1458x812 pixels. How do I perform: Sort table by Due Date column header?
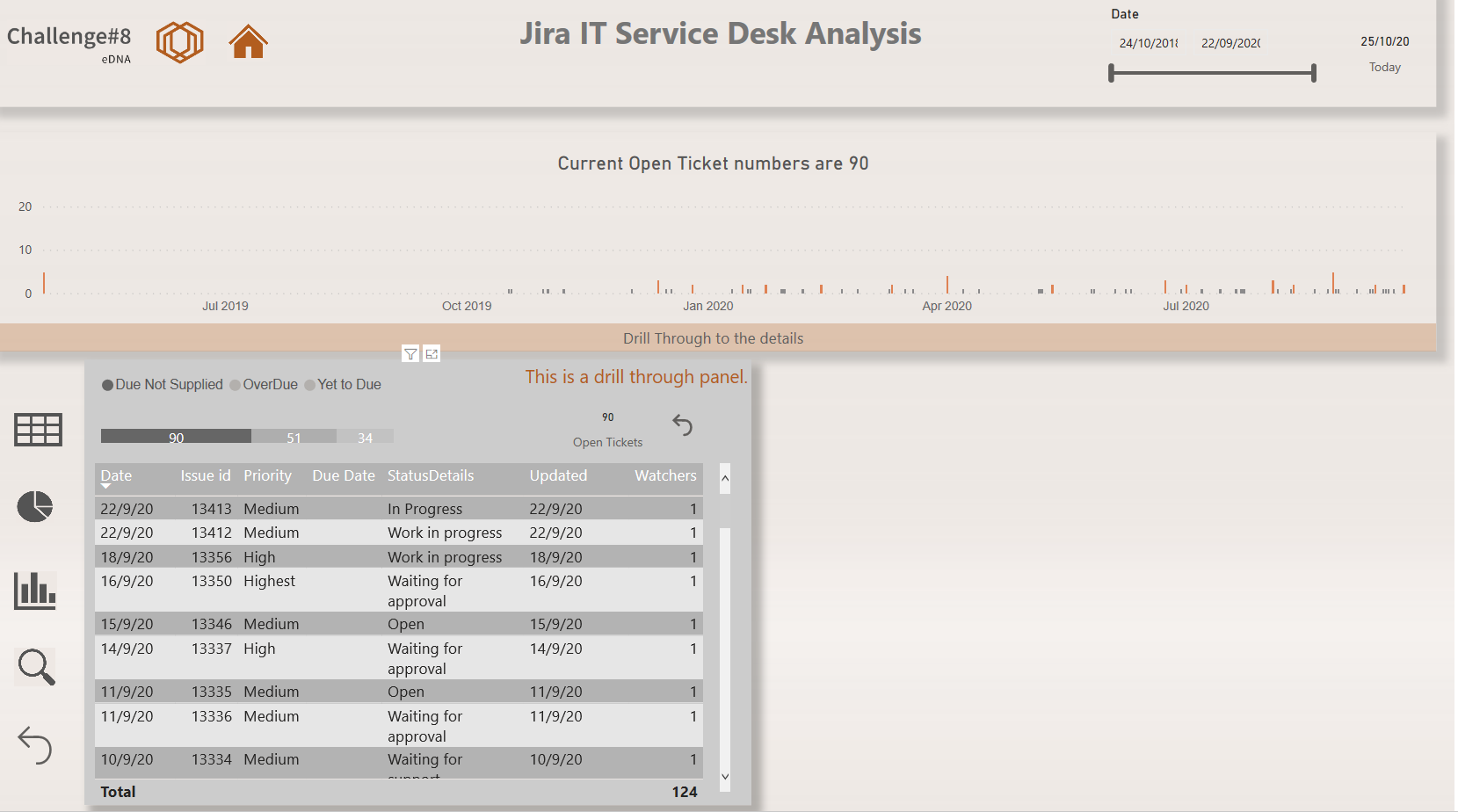click(344, 475)
